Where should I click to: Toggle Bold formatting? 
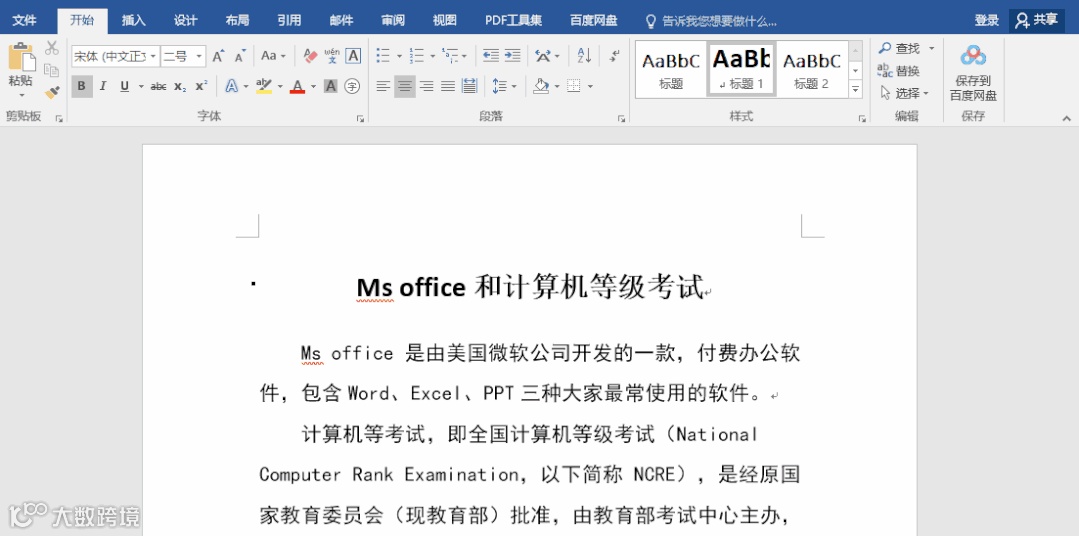coord(82,86)
